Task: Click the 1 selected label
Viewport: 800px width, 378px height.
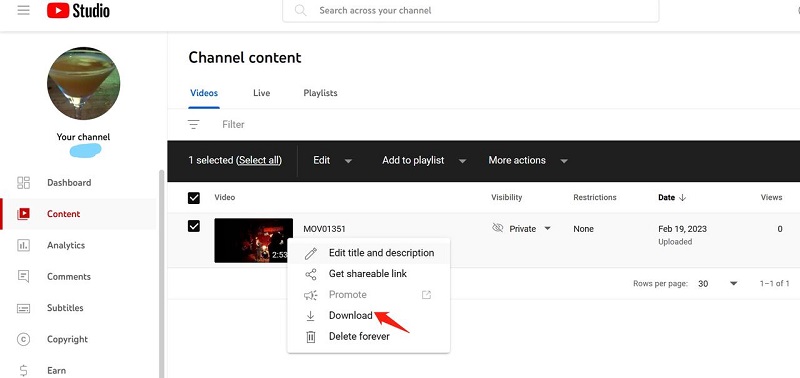Action: (211, 161)
